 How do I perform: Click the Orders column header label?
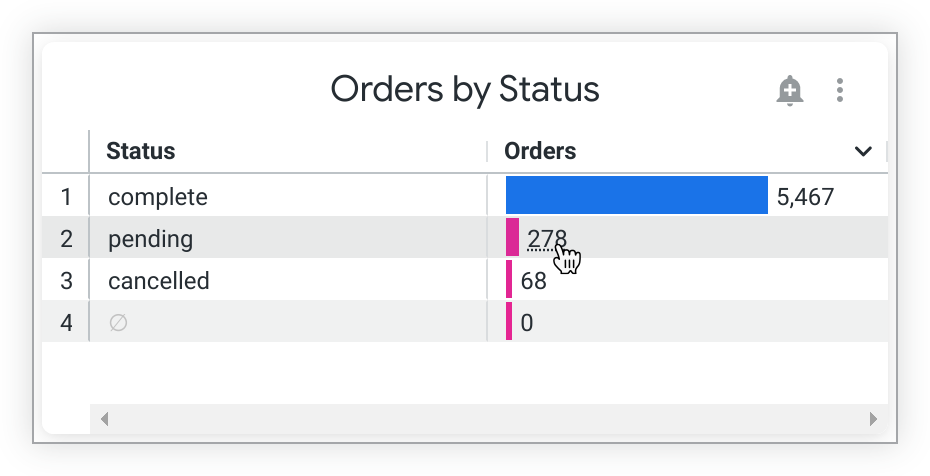[x=540, y=152]
